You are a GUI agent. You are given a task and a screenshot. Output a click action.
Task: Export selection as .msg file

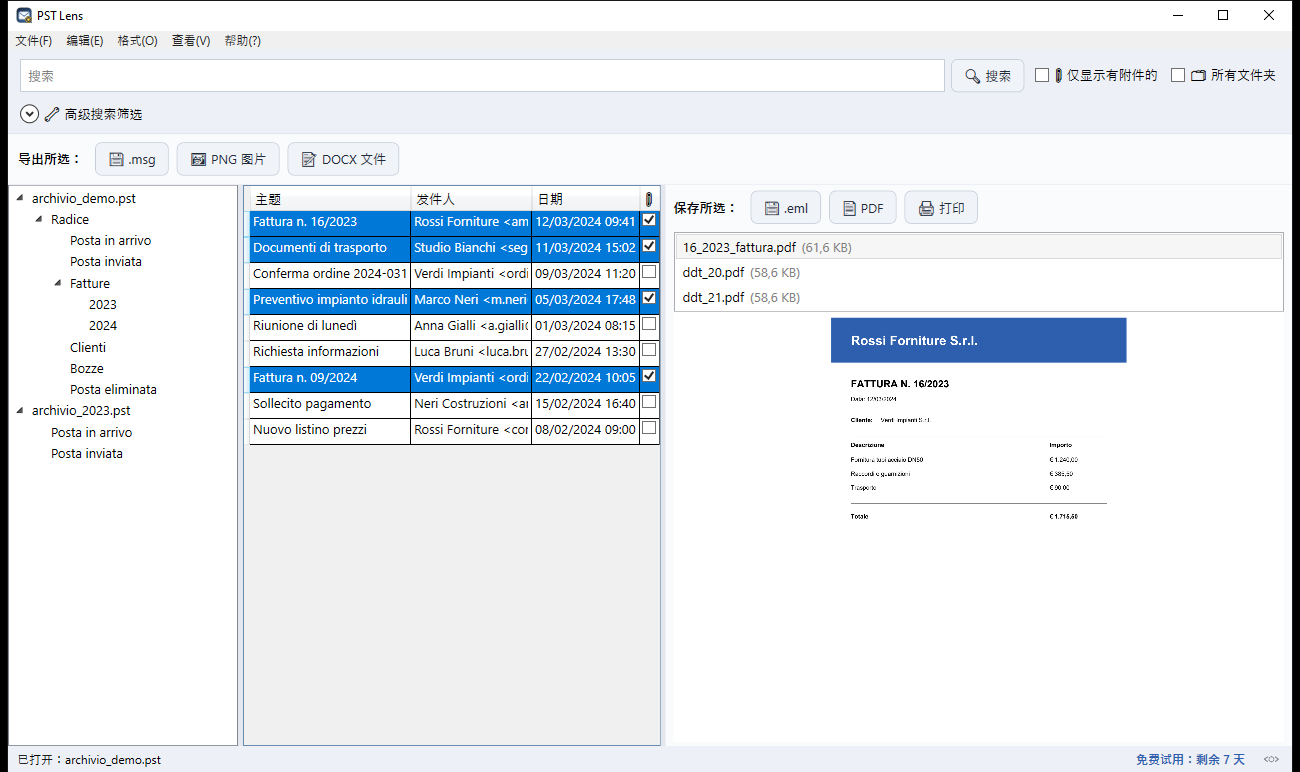coord(132,159)
